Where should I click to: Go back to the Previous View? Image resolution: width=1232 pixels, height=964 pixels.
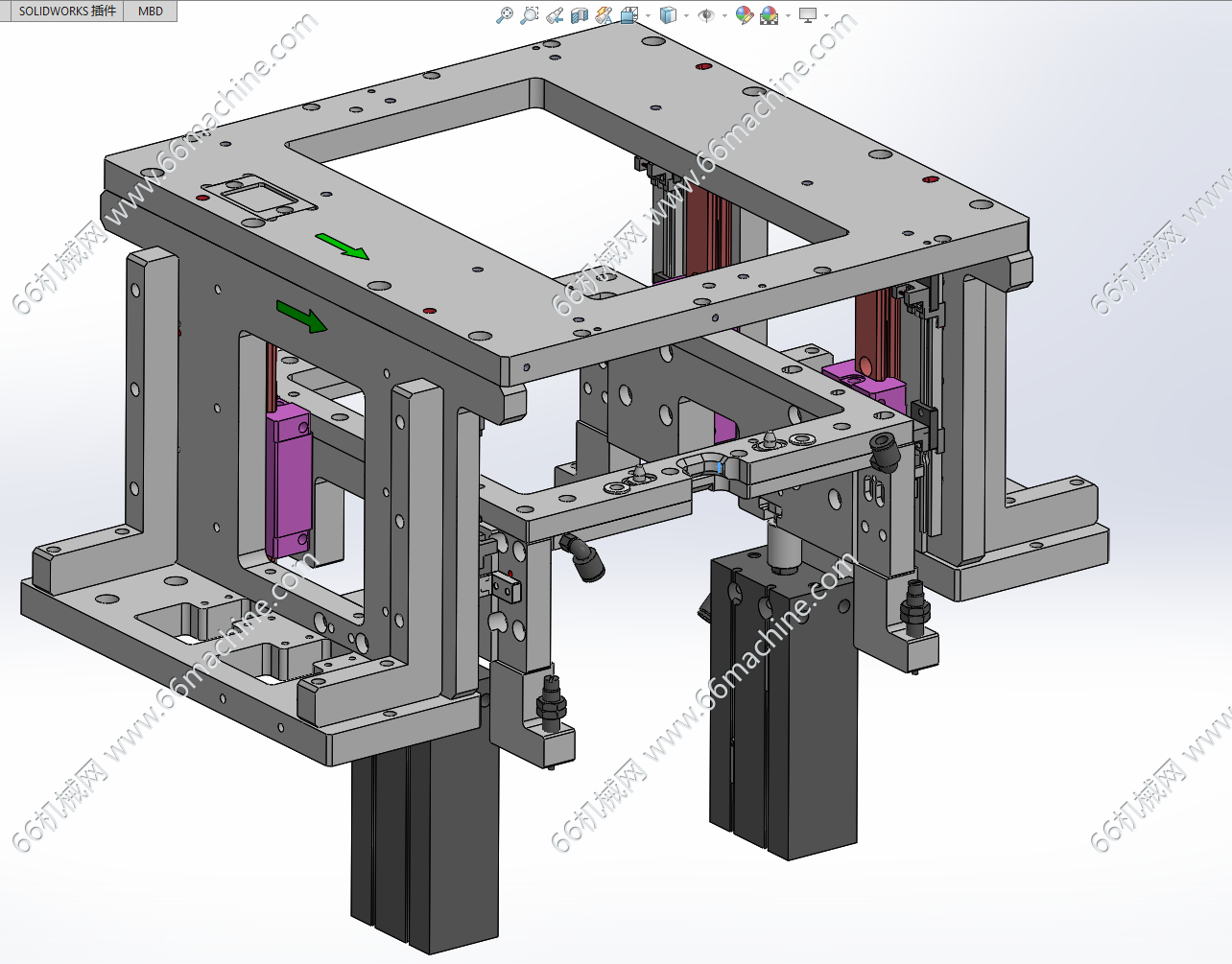[x=555, y=15]
